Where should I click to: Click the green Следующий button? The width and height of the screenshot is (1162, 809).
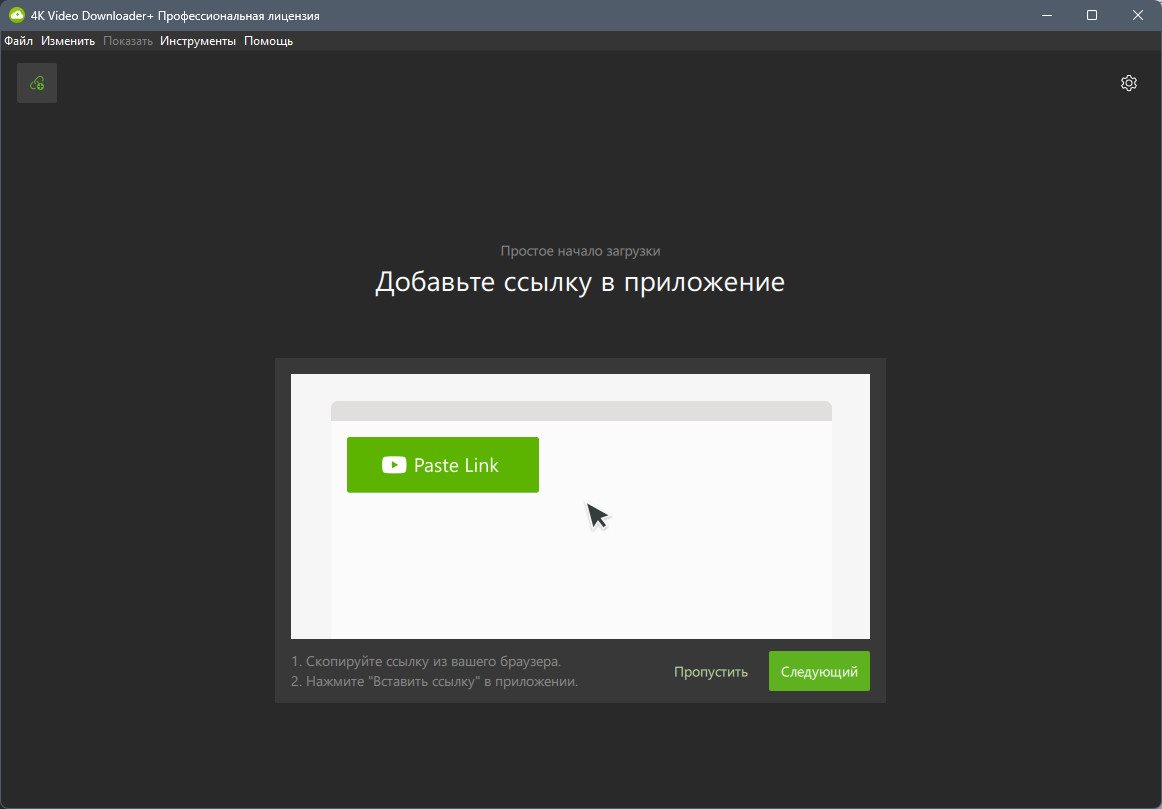(x=819, y=671)
